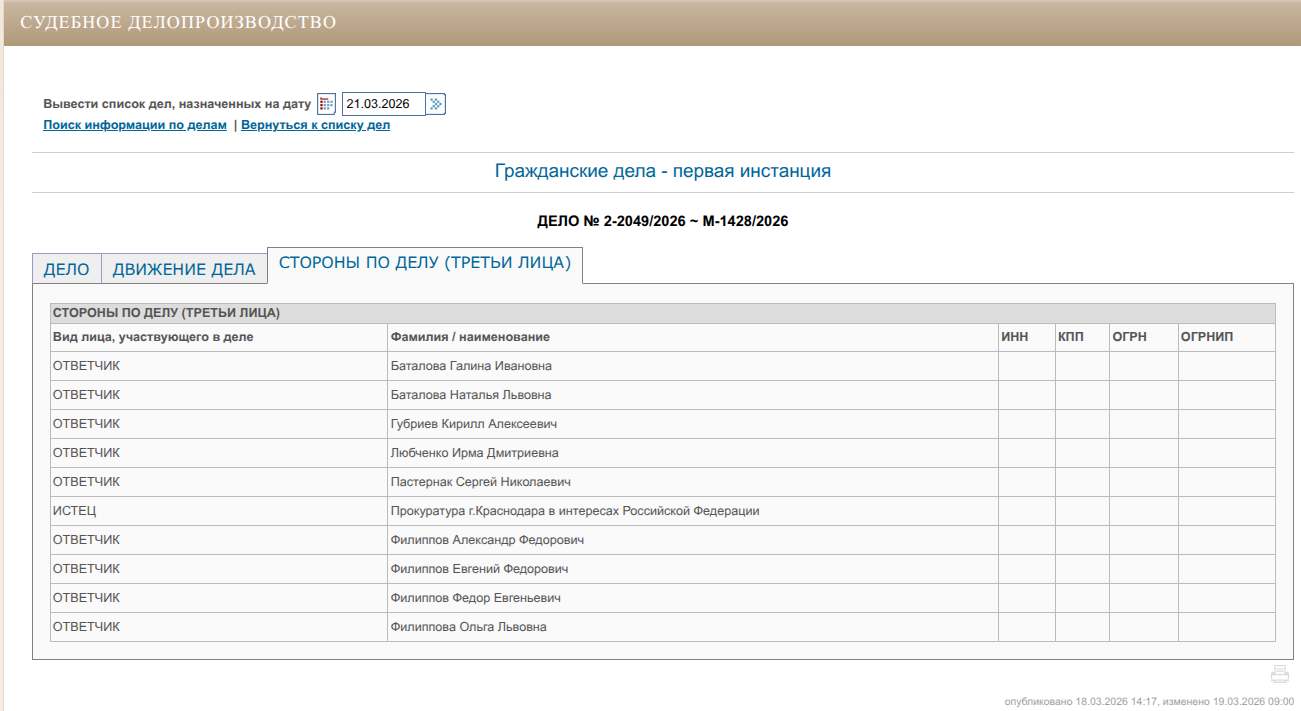This screenshot has width=1301, height=711.
Task: Follow the 'Вернуться к списку дел' link
Action: [x=315, y=125]
